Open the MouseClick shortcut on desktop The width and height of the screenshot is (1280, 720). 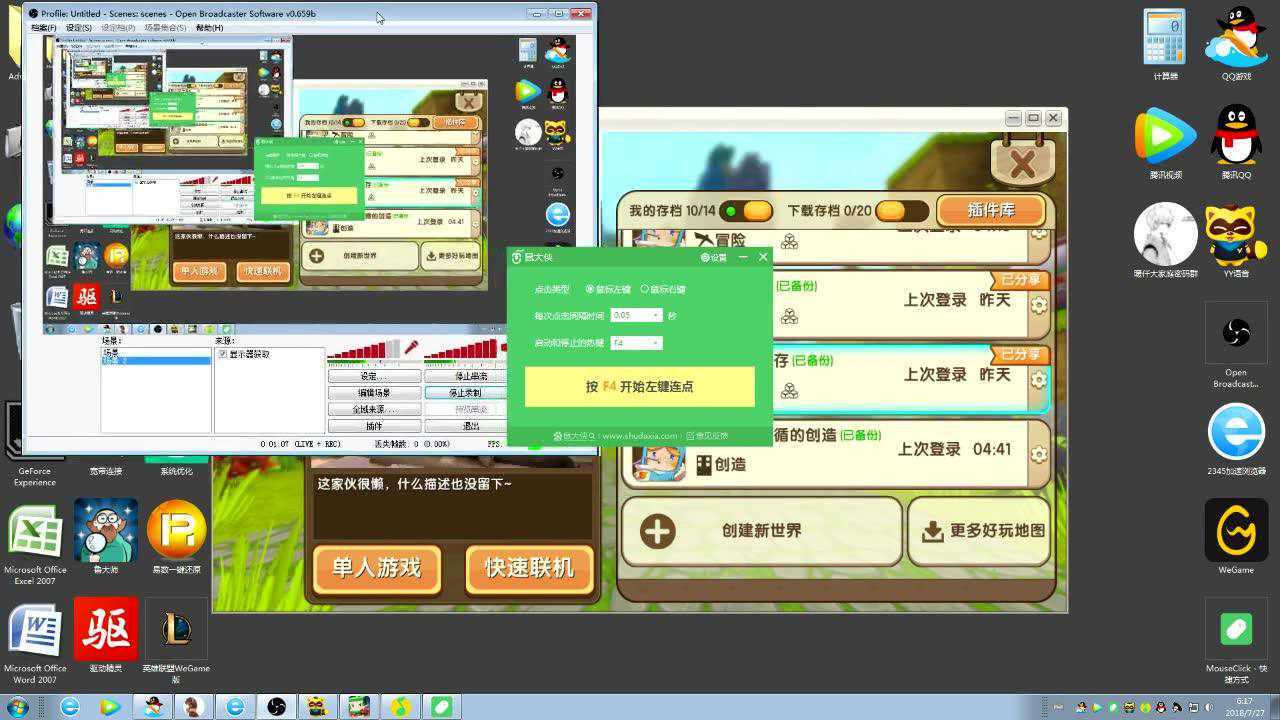pos(1236,641)
